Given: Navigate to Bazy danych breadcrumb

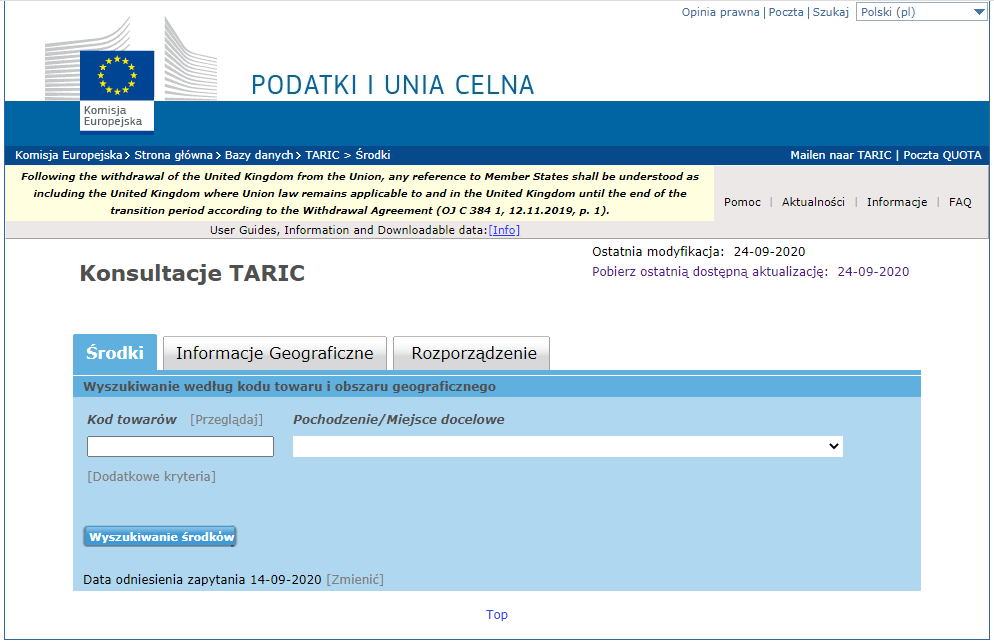Looking at the screenshot, I should pos(258,155).
